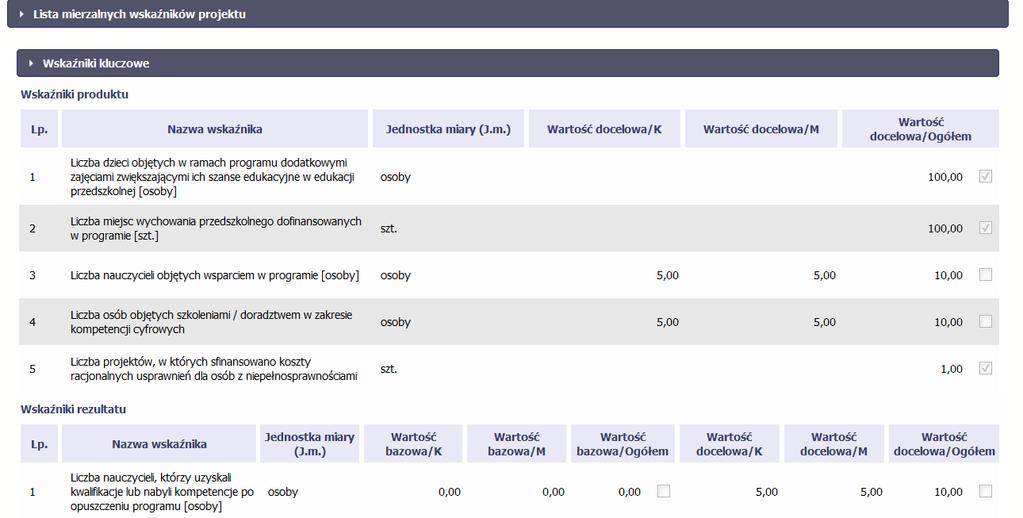
Task: Click the Wartość docelowa/K header in the produktu table
Action: click(604, 129)
